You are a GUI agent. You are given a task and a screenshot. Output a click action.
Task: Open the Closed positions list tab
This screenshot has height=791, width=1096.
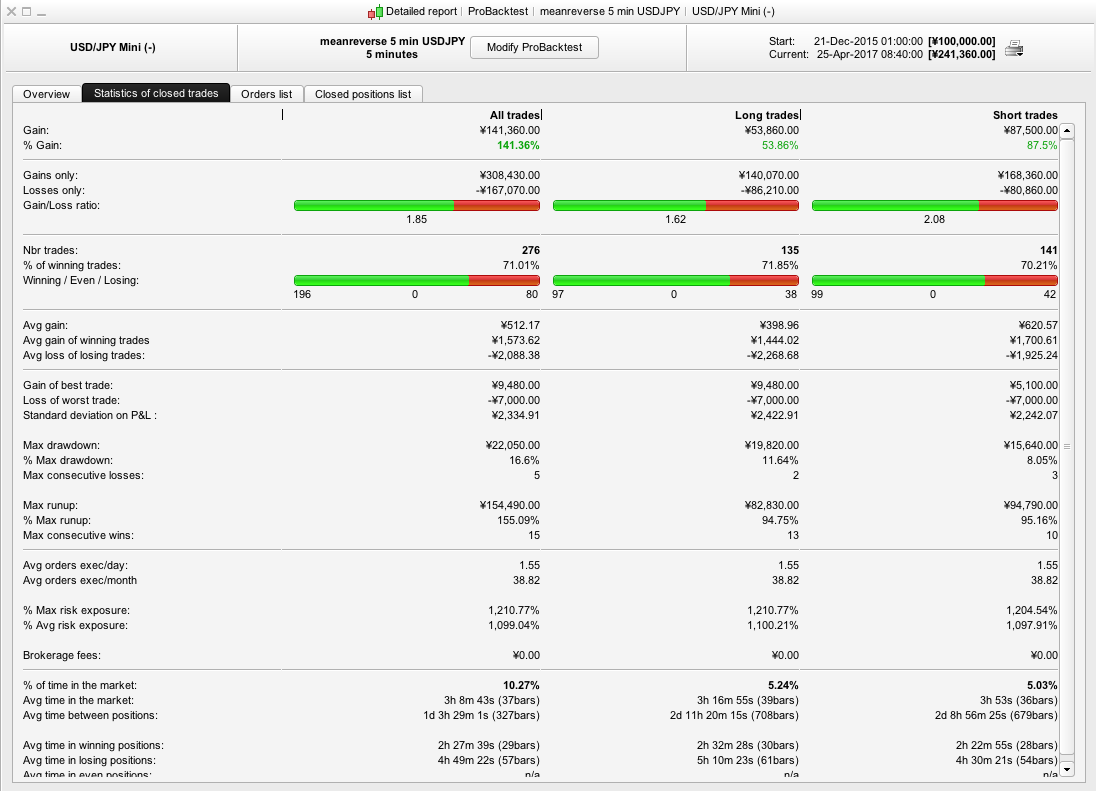(363, 94)
